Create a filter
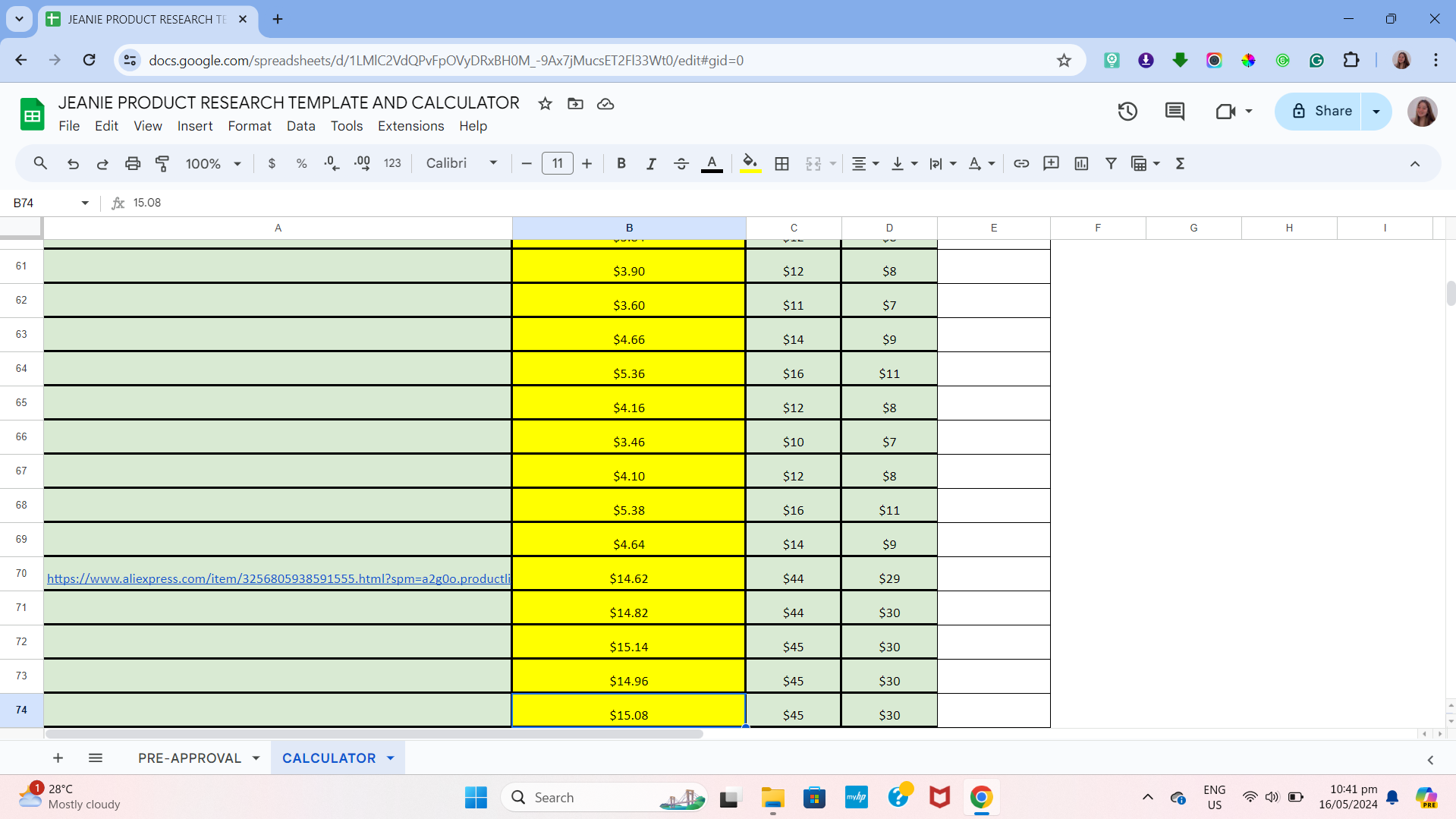The image size is (1456, 819). point(1111,163)
